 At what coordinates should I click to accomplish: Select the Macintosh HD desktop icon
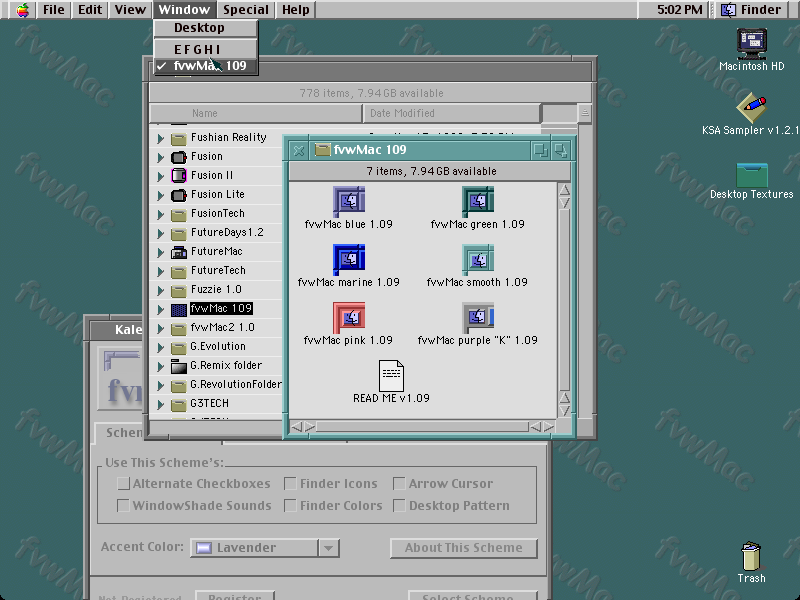point(752,43)
